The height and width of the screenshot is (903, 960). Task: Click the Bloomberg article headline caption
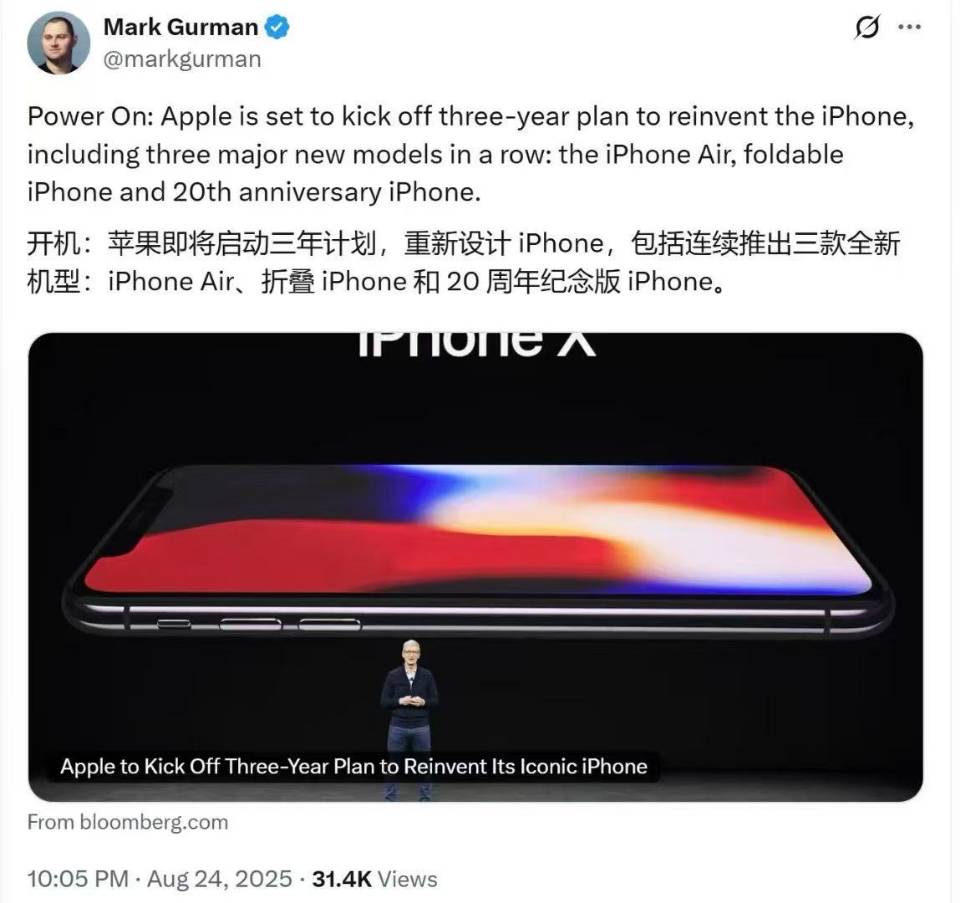point(354,766)
